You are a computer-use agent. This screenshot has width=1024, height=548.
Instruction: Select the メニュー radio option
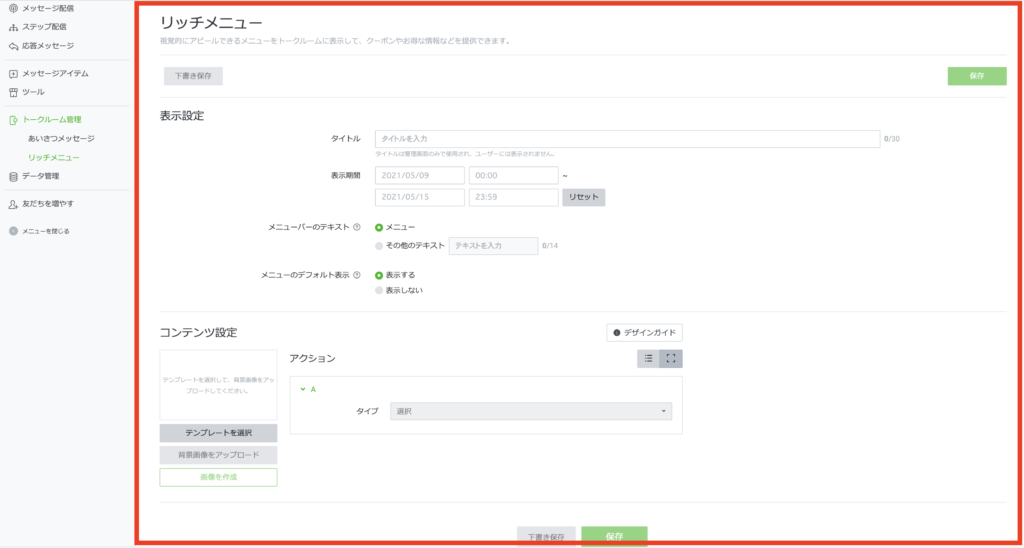point(379,227)
